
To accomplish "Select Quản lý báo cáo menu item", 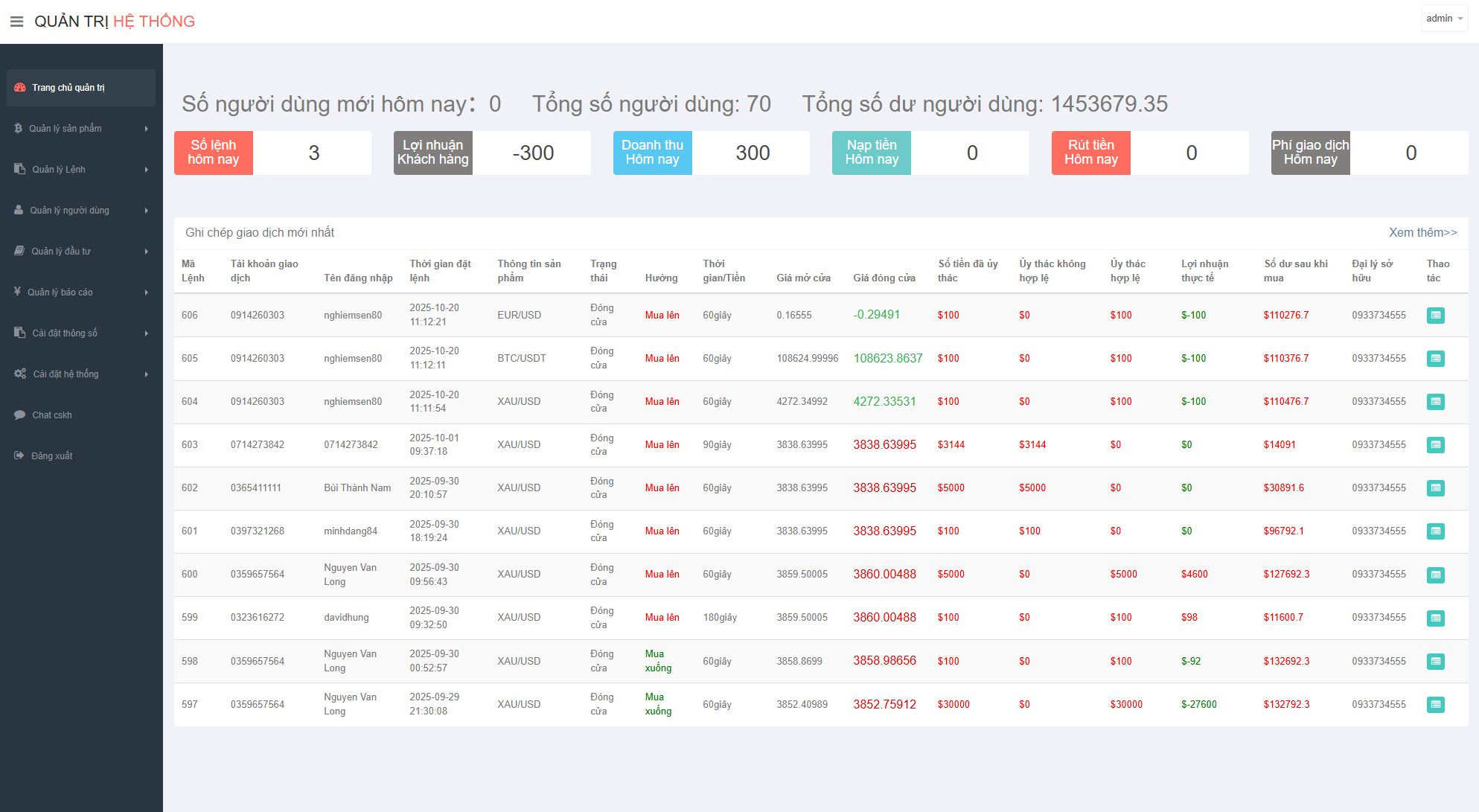I will point(60,292).
